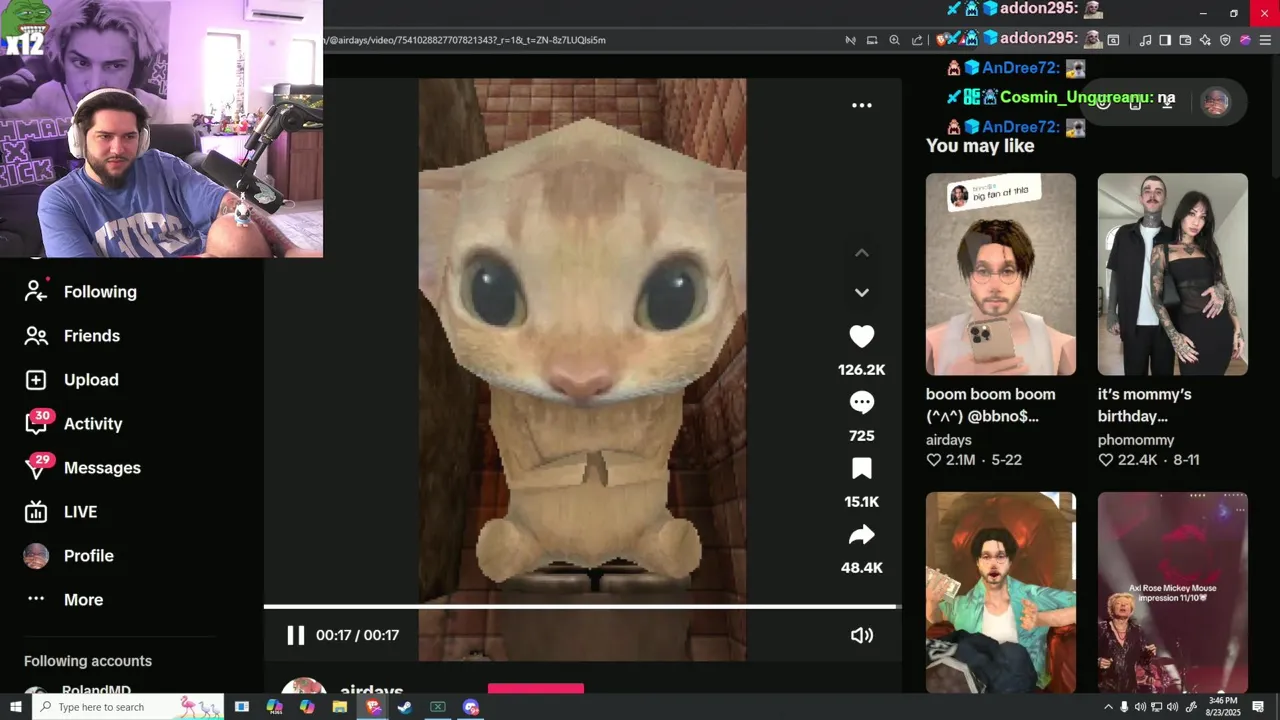The image size is (1280, 720).
Task: Show hidden system tray icons
Action: [1108, 707]
